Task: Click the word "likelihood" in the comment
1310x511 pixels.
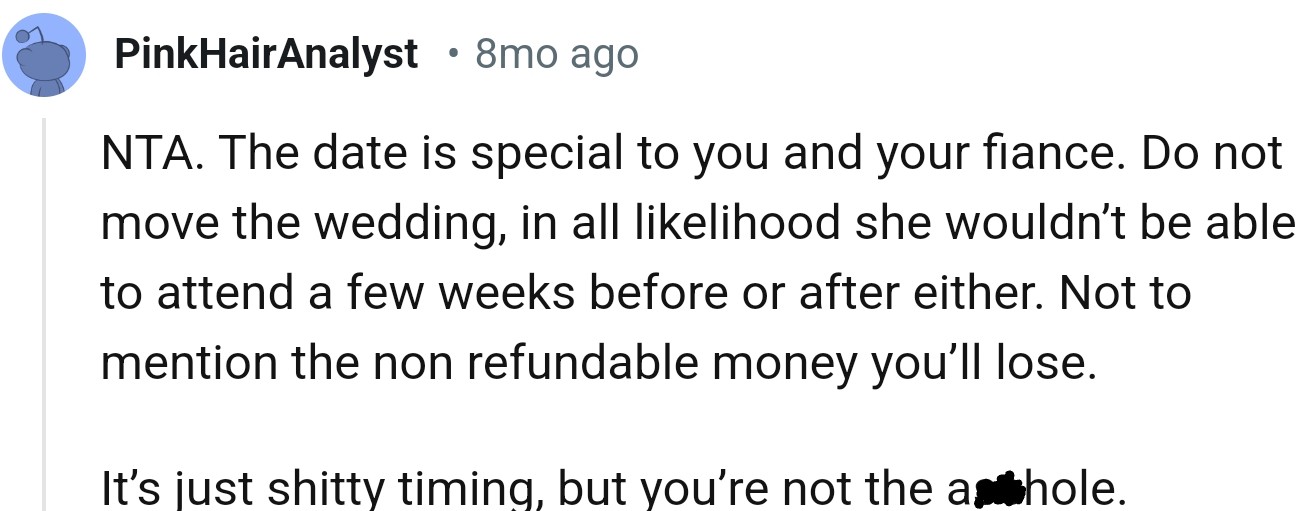Action: pyautogui.click(x=737, y=222)
